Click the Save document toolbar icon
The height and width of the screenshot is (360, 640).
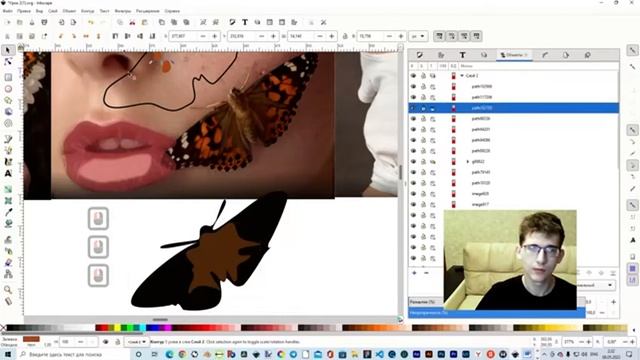(32, 22)
